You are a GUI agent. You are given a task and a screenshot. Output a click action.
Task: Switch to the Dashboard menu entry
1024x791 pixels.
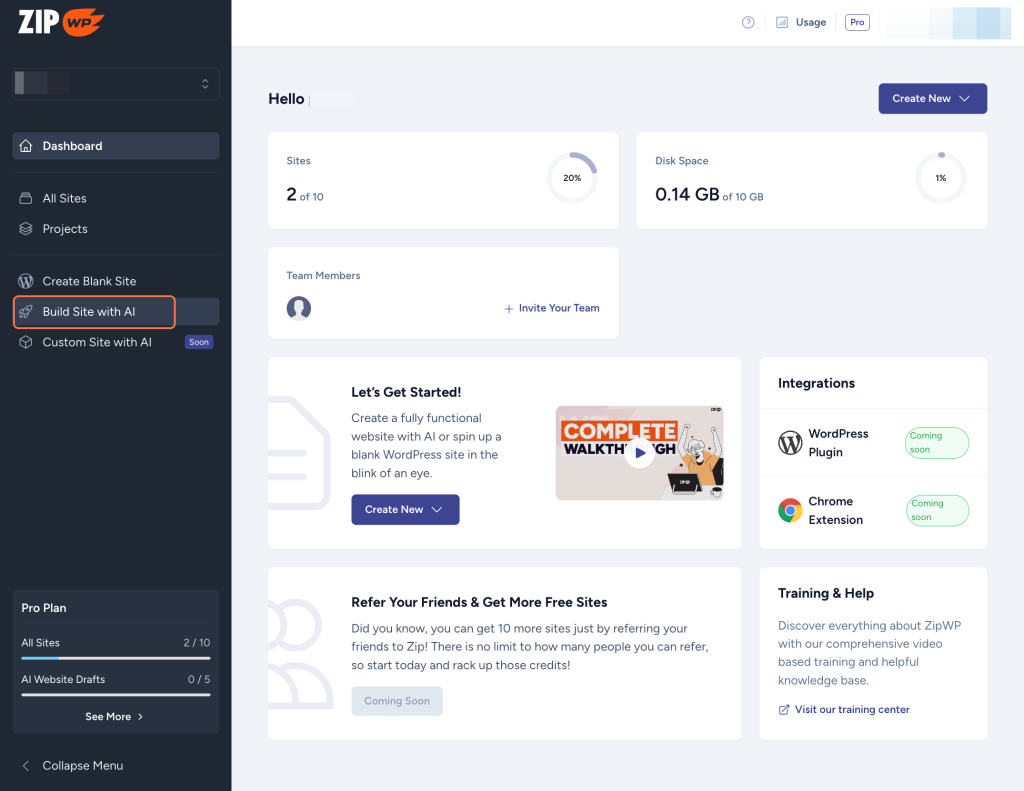pyautogui.click(x=74, y=145)
